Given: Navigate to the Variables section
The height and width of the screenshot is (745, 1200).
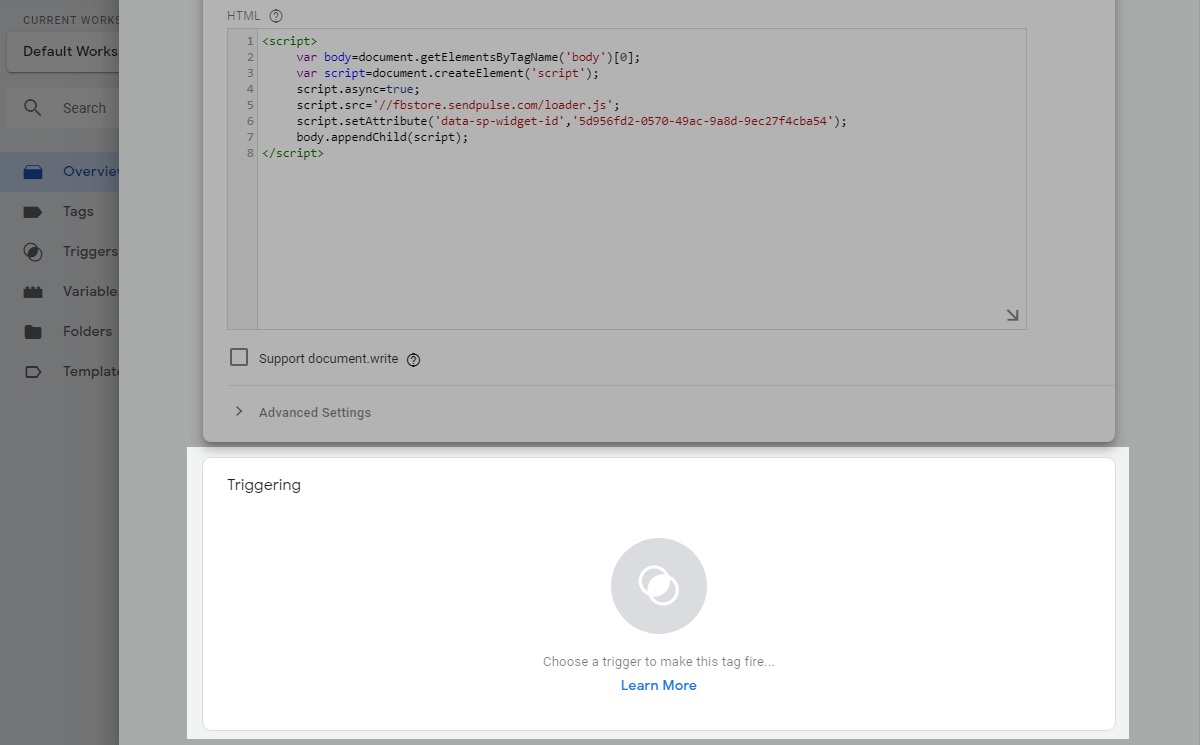Looking at the screenshot, I should pos(60,291).
